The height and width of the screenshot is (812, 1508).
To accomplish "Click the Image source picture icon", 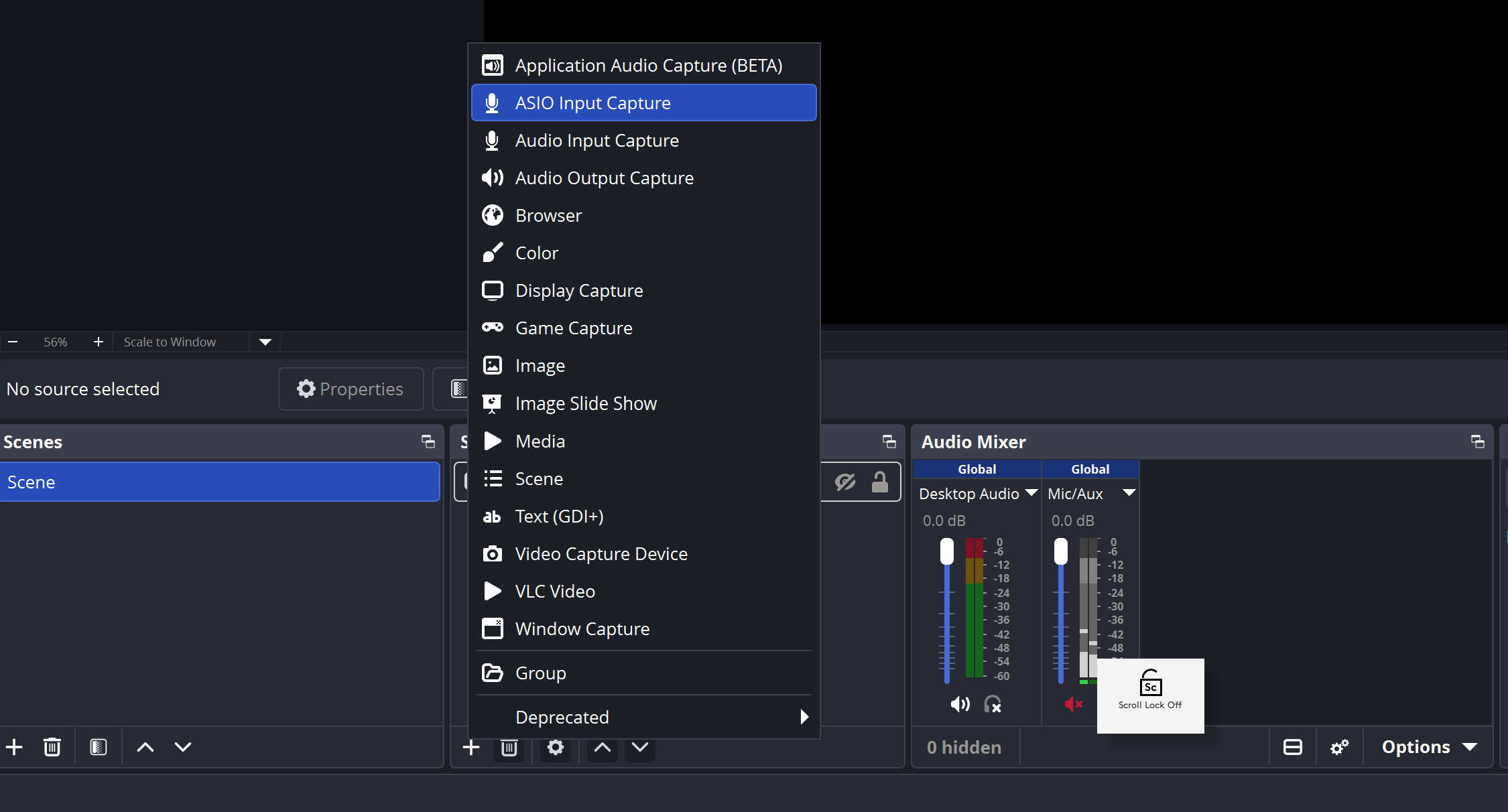I will (493, 365).
